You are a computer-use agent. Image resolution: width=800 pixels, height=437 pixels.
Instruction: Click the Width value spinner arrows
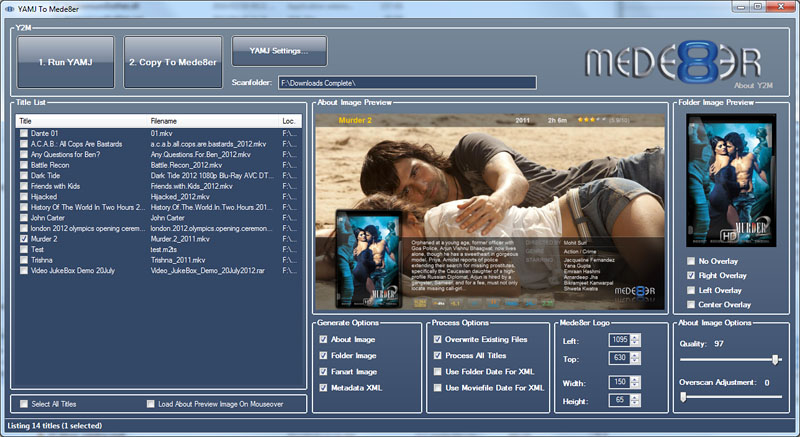(636, 382)
